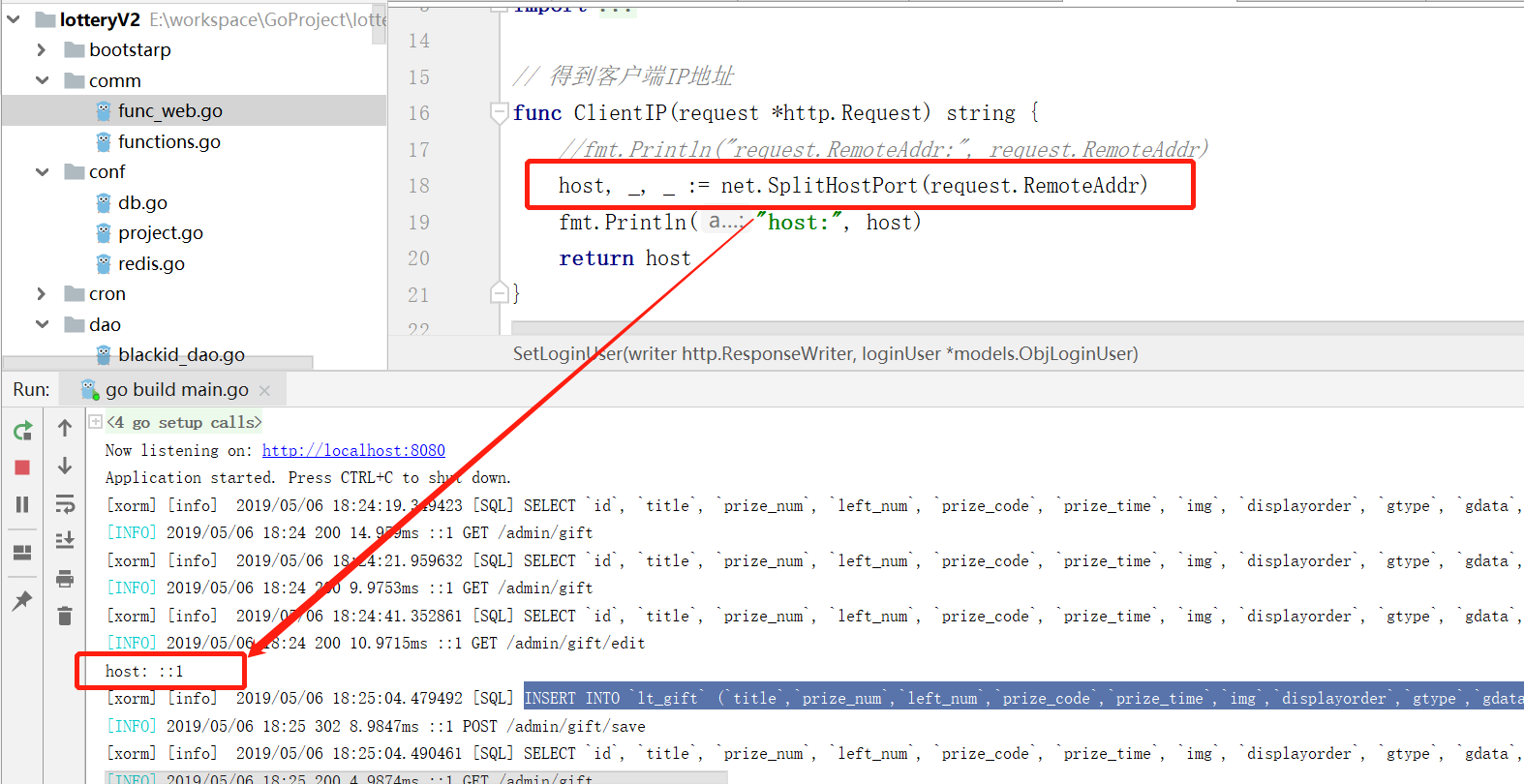Click the 'host: ::1' console output line
Image resolution: width=1524 pixels, height=784 pixels.
coord(144,671)
